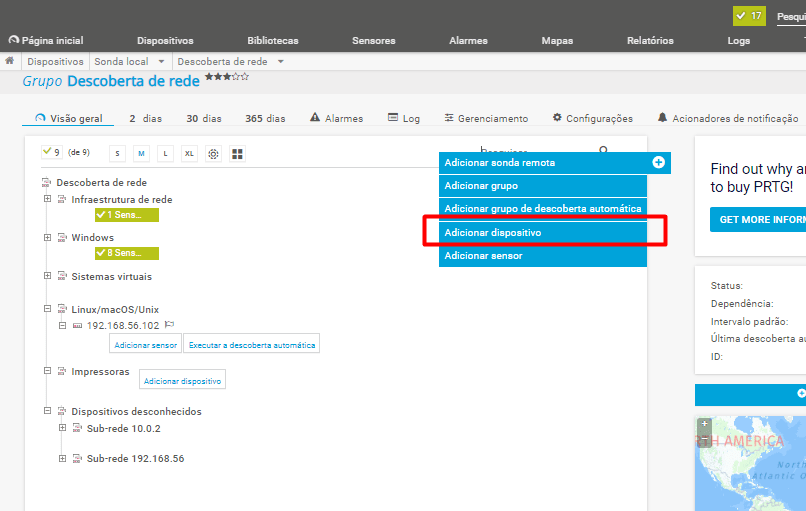806x511 pixels.
Task: Expand the Infraestrutura de rede group
Action: click(47, 198)
